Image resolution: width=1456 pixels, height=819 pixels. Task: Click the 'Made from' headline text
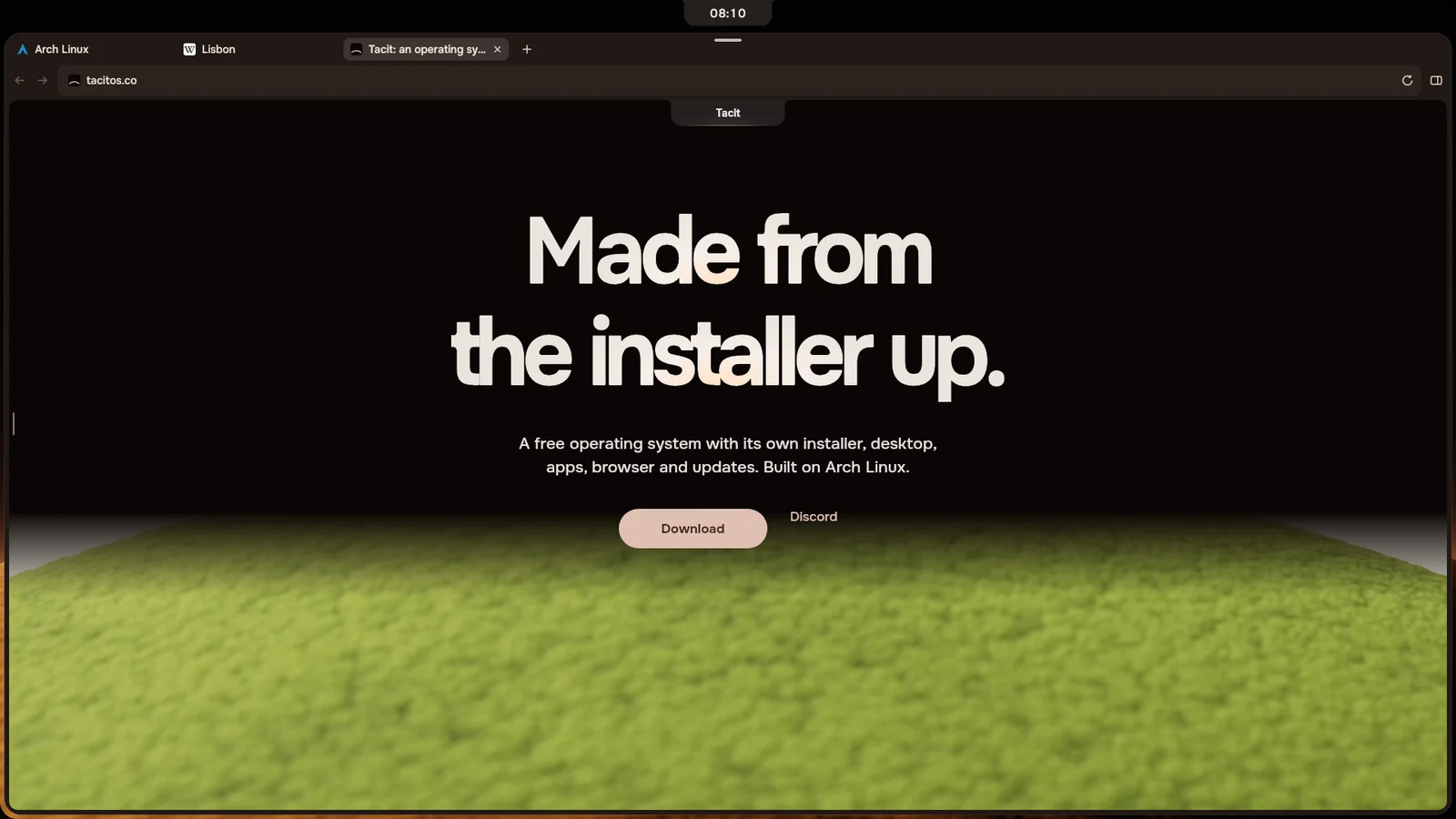coord(730,251)
